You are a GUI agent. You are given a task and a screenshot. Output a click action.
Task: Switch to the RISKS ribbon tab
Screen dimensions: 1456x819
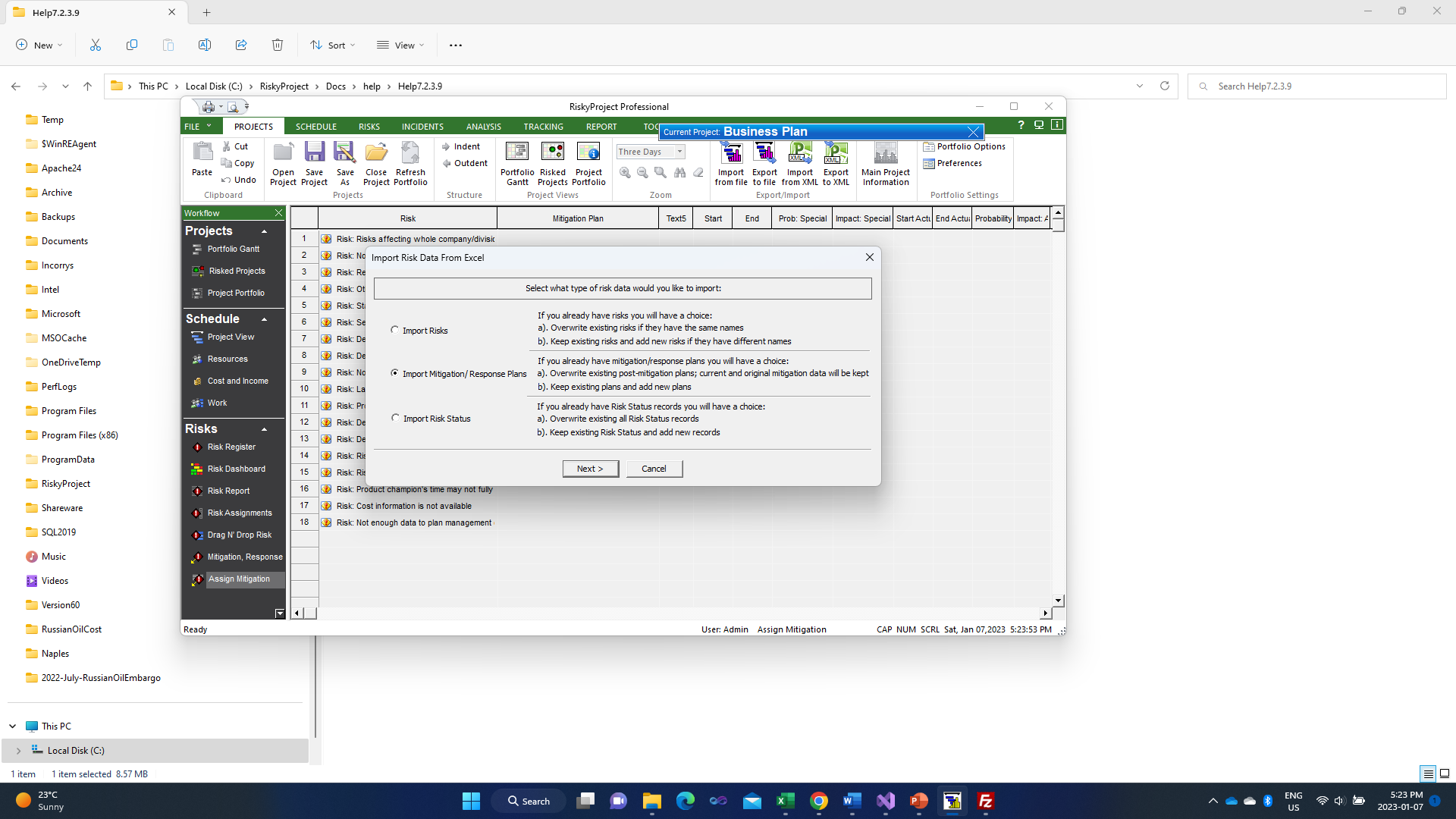click(369, 127)
